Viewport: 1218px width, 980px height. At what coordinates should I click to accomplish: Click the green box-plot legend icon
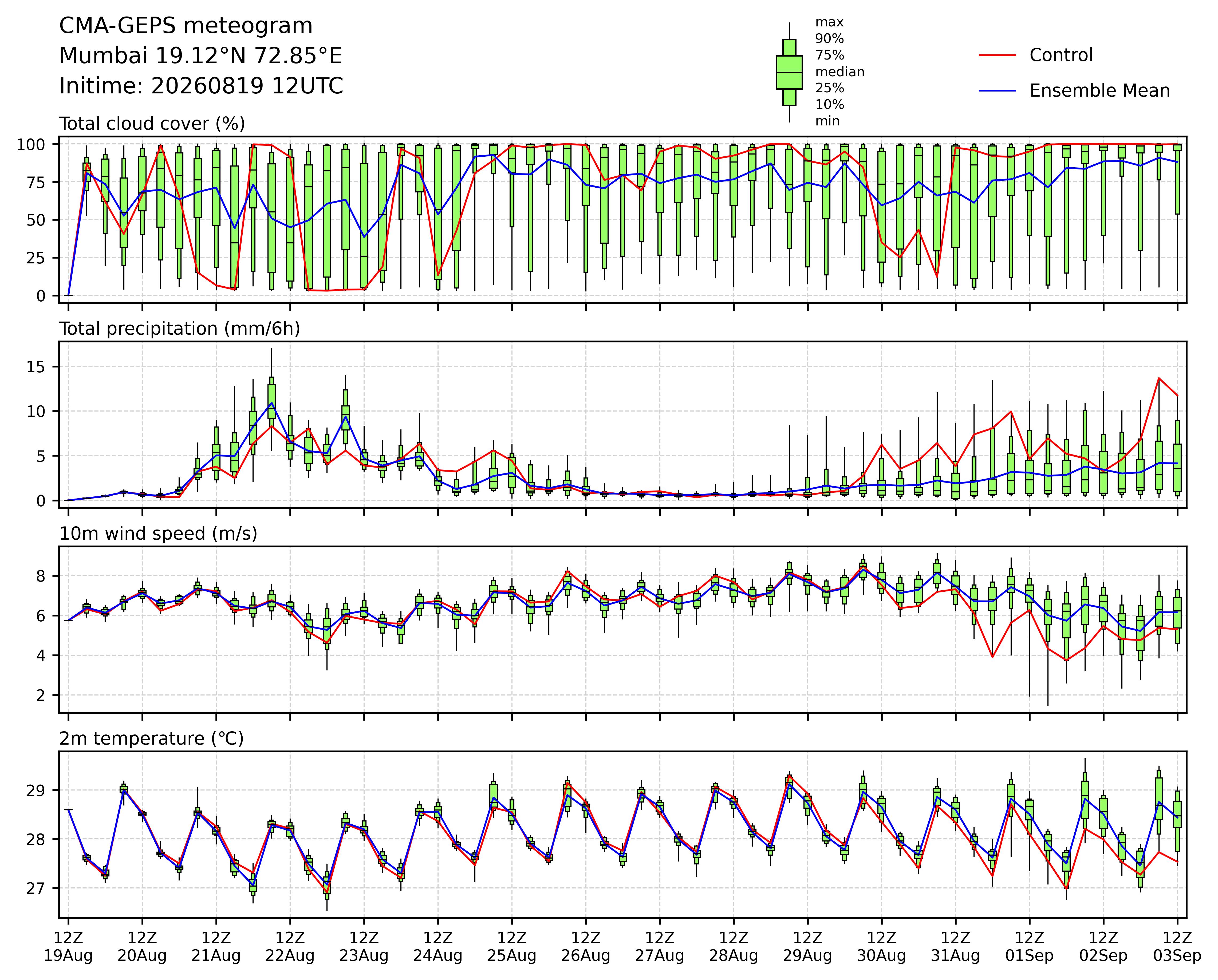(789, 72)
